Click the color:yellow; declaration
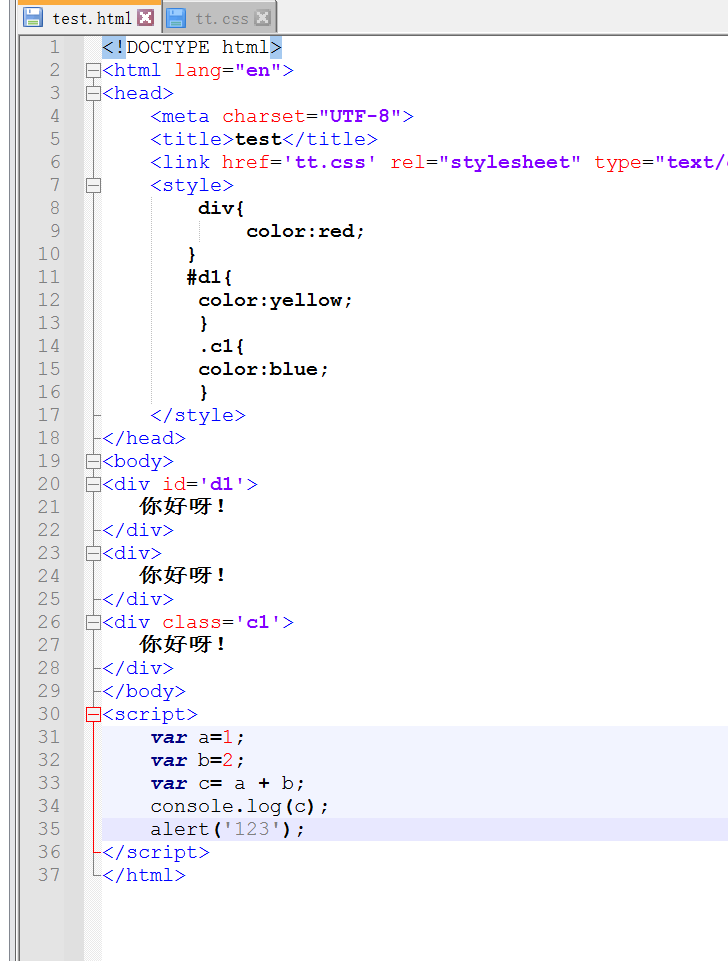Screen dimensions: 728x961 pos(275,300)
